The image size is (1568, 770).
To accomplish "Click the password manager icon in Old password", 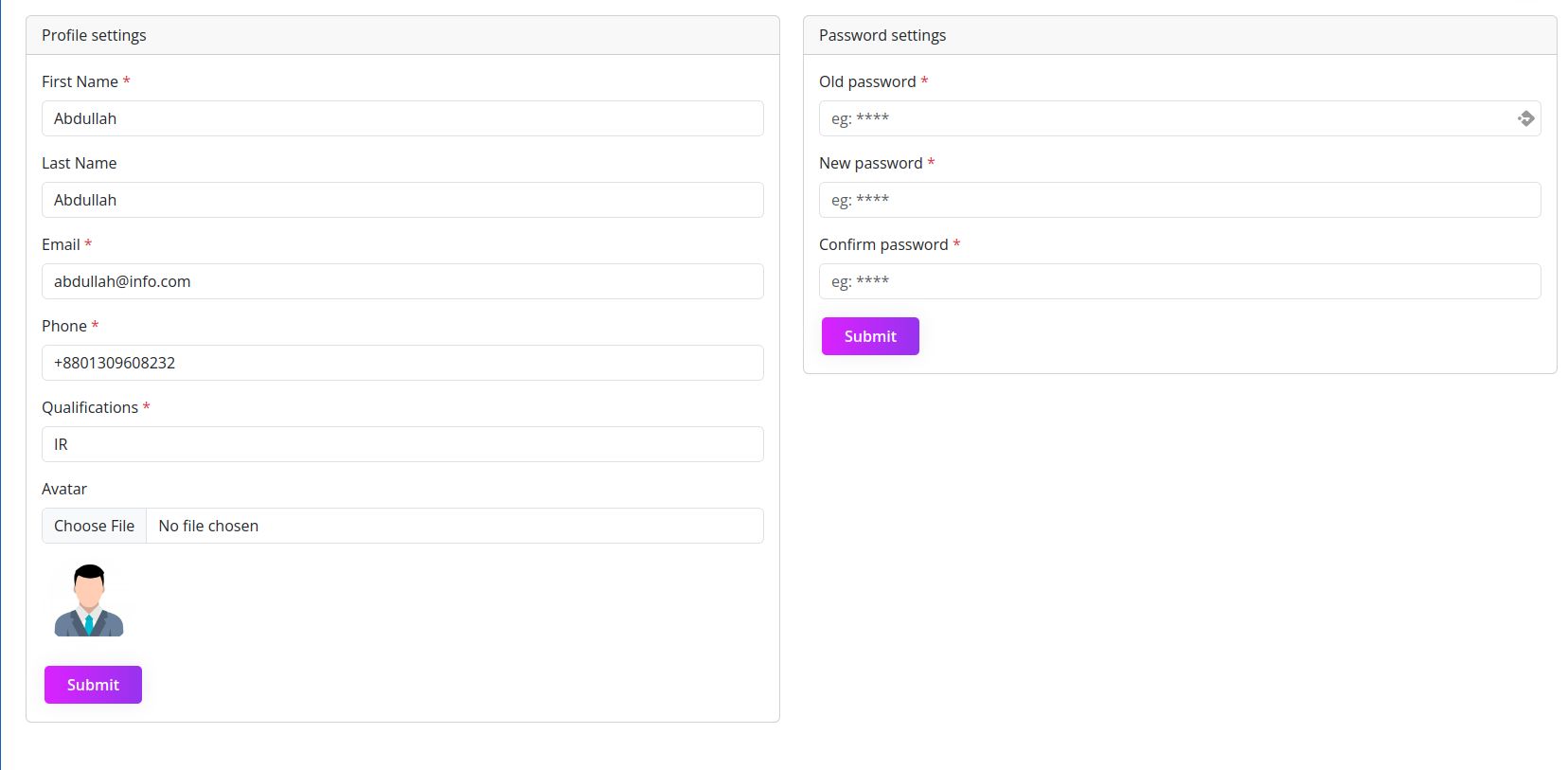I will (x=1525, y=118).
